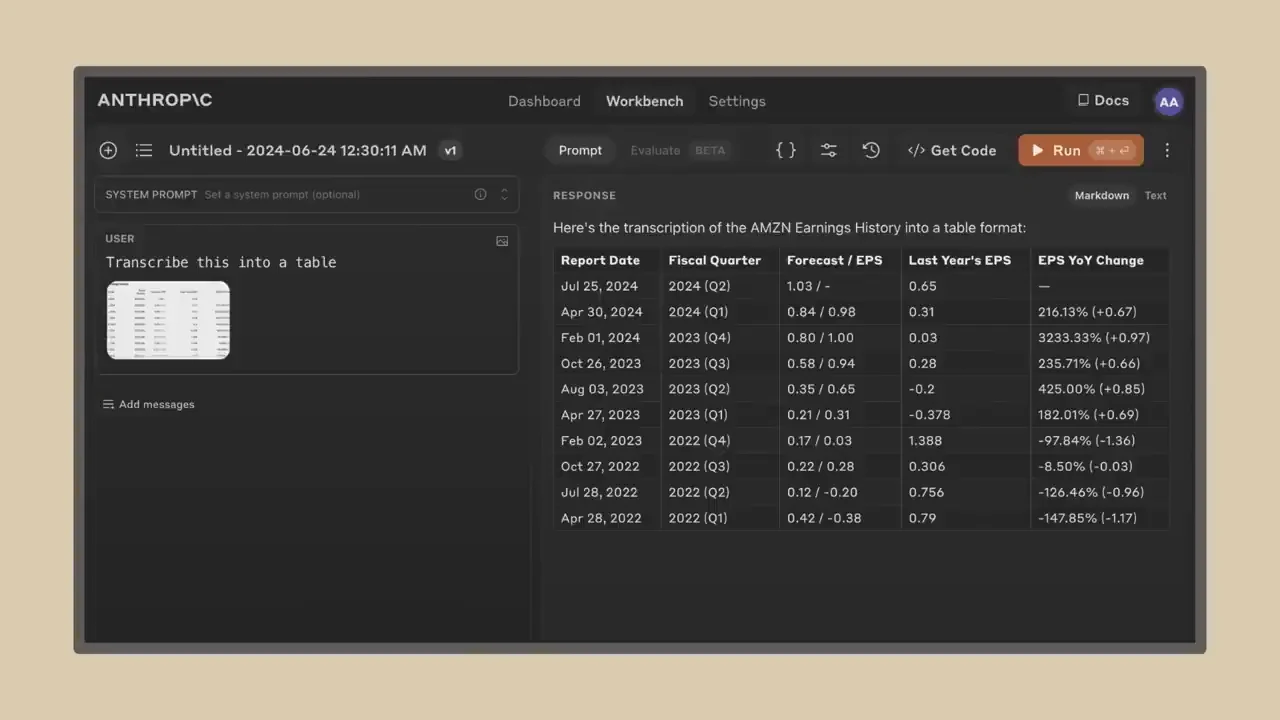Click the '425.00% (+0.85)' cell
Screen dimensions: 1280x720
point(1091,389)
